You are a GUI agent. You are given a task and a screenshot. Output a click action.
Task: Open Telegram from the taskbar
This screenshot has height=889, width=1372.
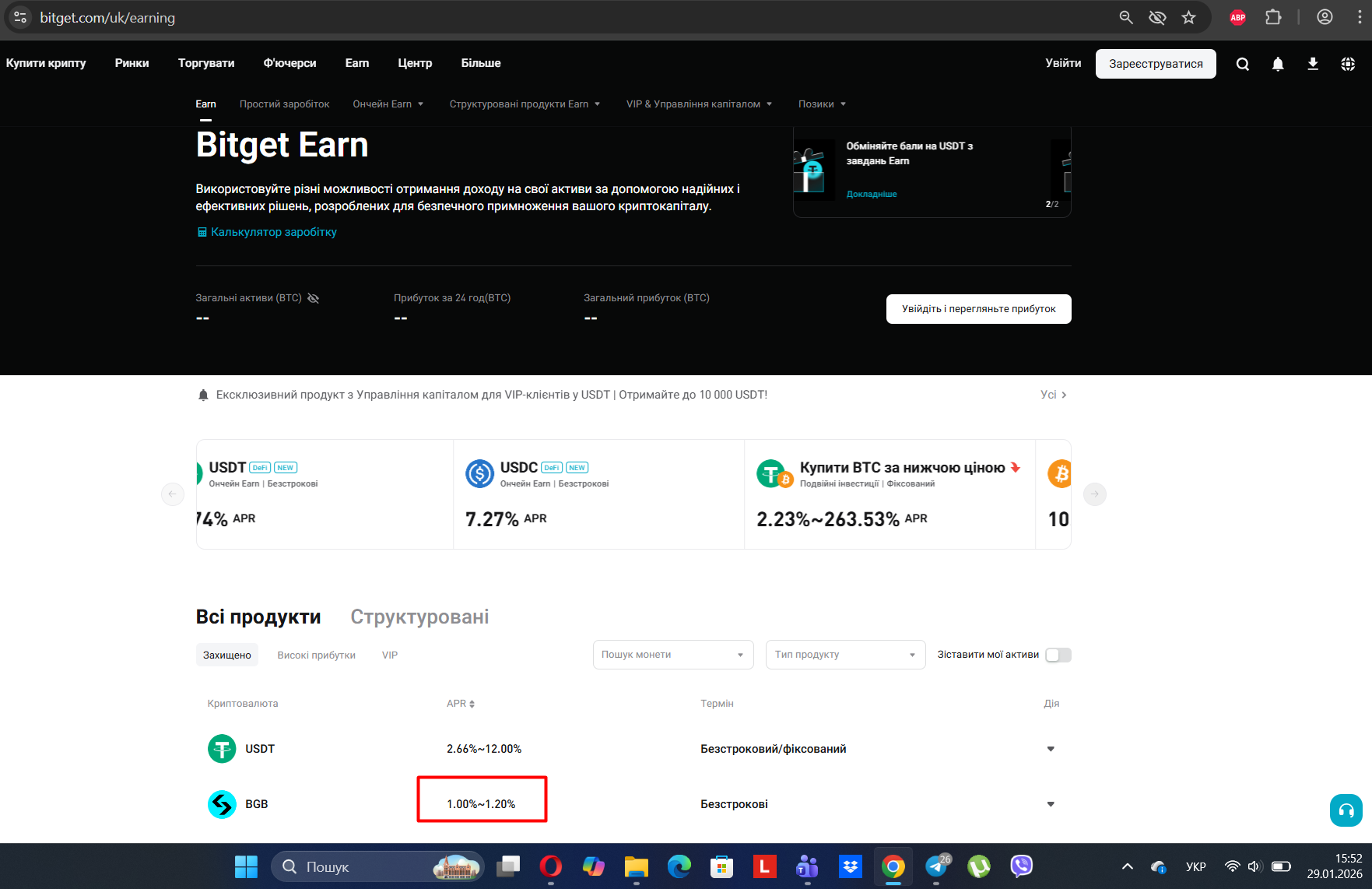click(x=937, y=866)
